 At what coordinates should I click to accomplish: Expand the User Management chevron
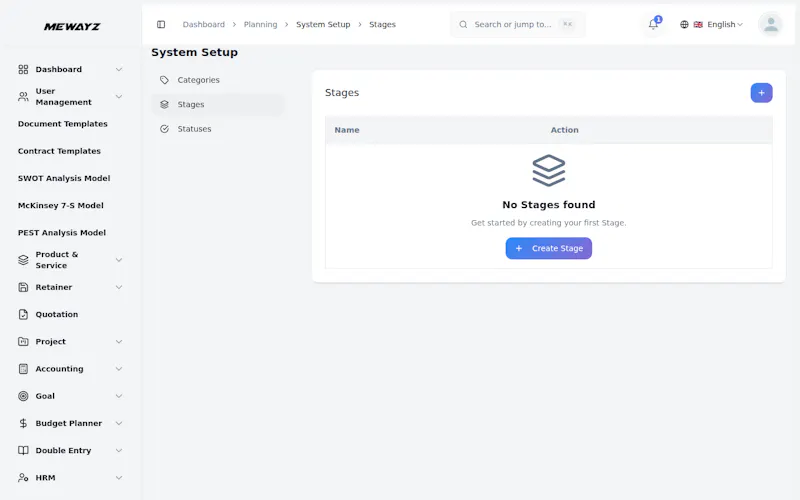click(x=119, y=96)
